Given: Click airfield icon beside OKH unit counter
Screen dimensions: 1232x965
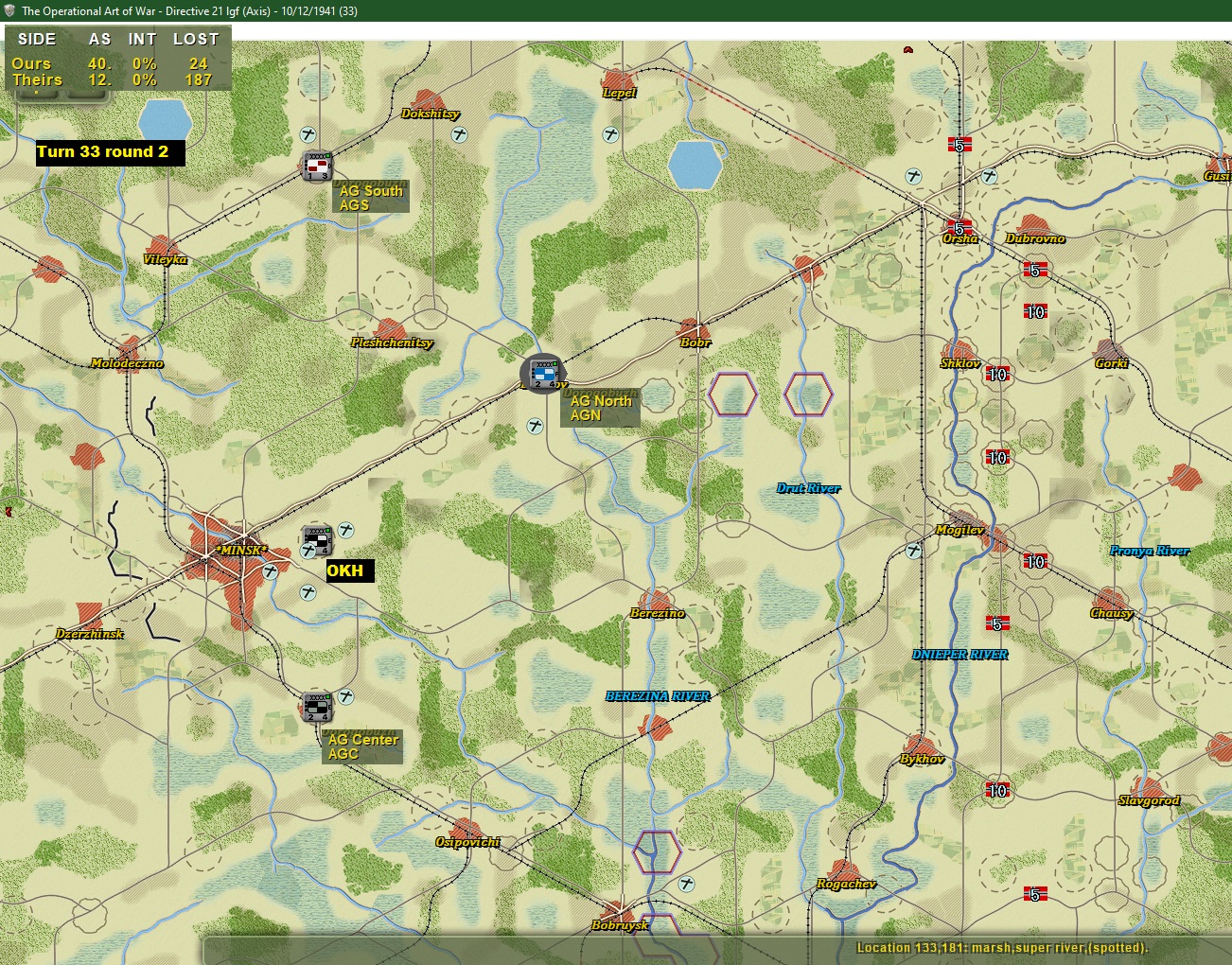Looking at the screenshot, I should pos(345,530).
